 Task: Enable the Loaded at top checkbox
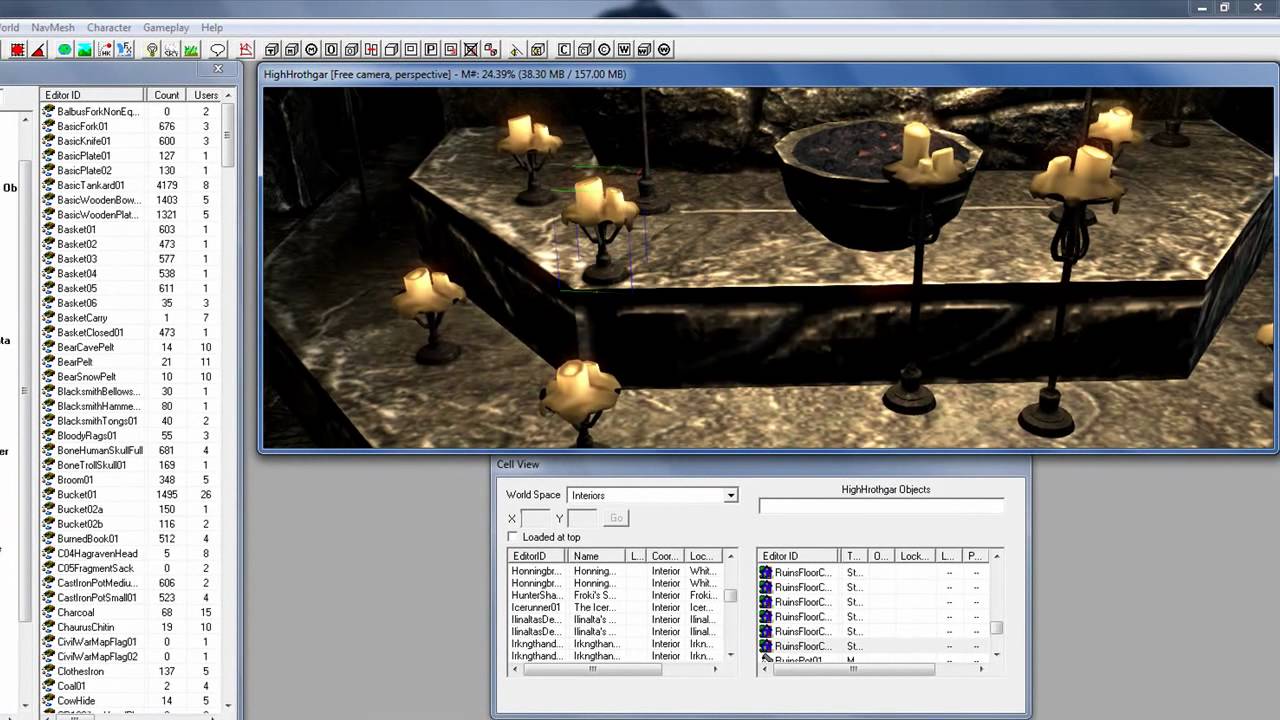(513, 537)
